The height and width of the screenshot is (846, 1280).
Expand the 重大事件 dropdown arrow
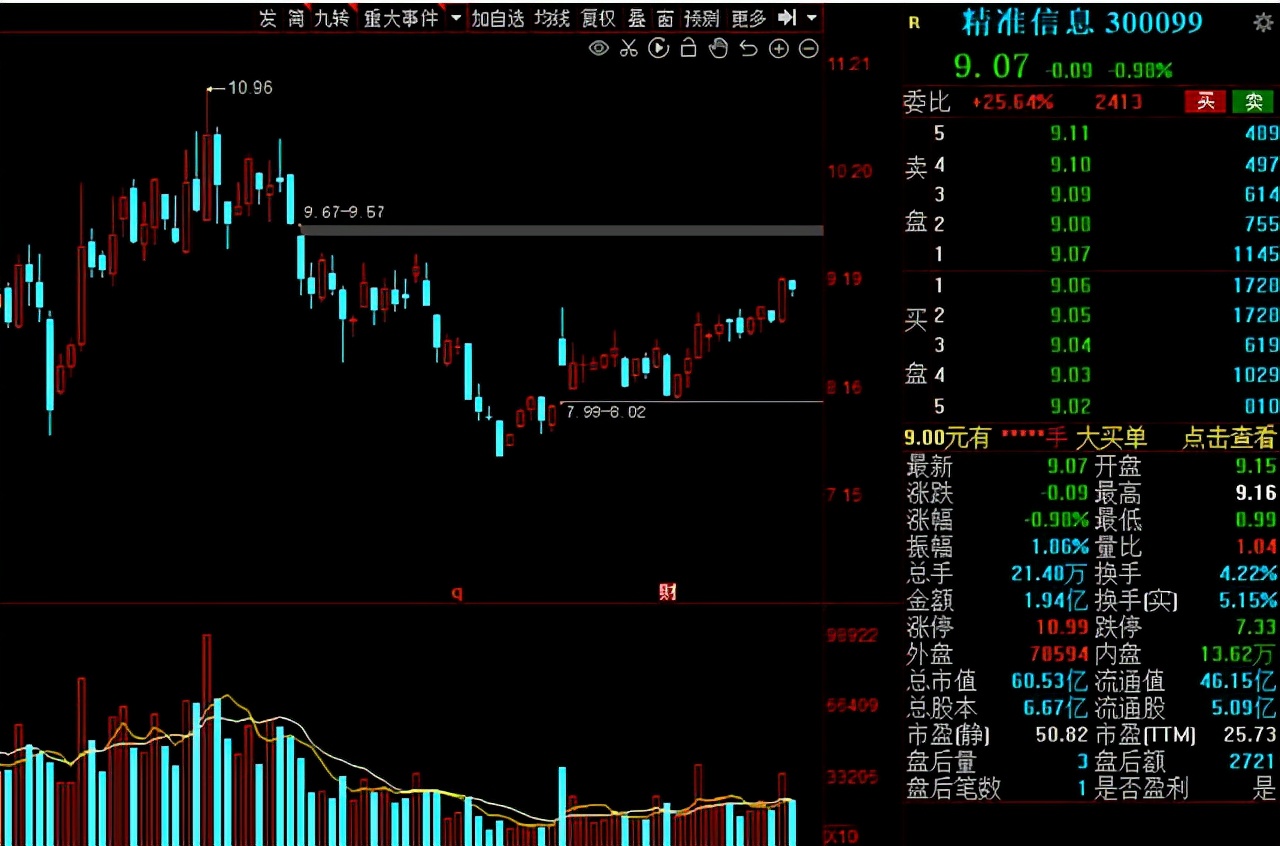pyautogui.click(x=455, y=18)
